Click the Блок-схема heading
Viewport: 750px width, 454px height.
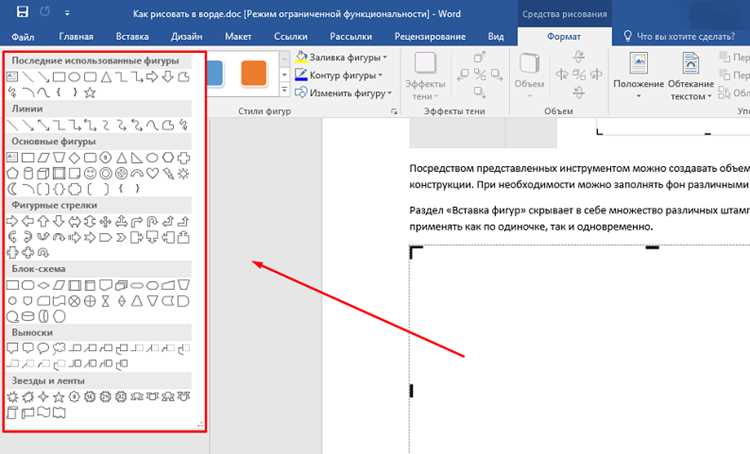point(38,269)
